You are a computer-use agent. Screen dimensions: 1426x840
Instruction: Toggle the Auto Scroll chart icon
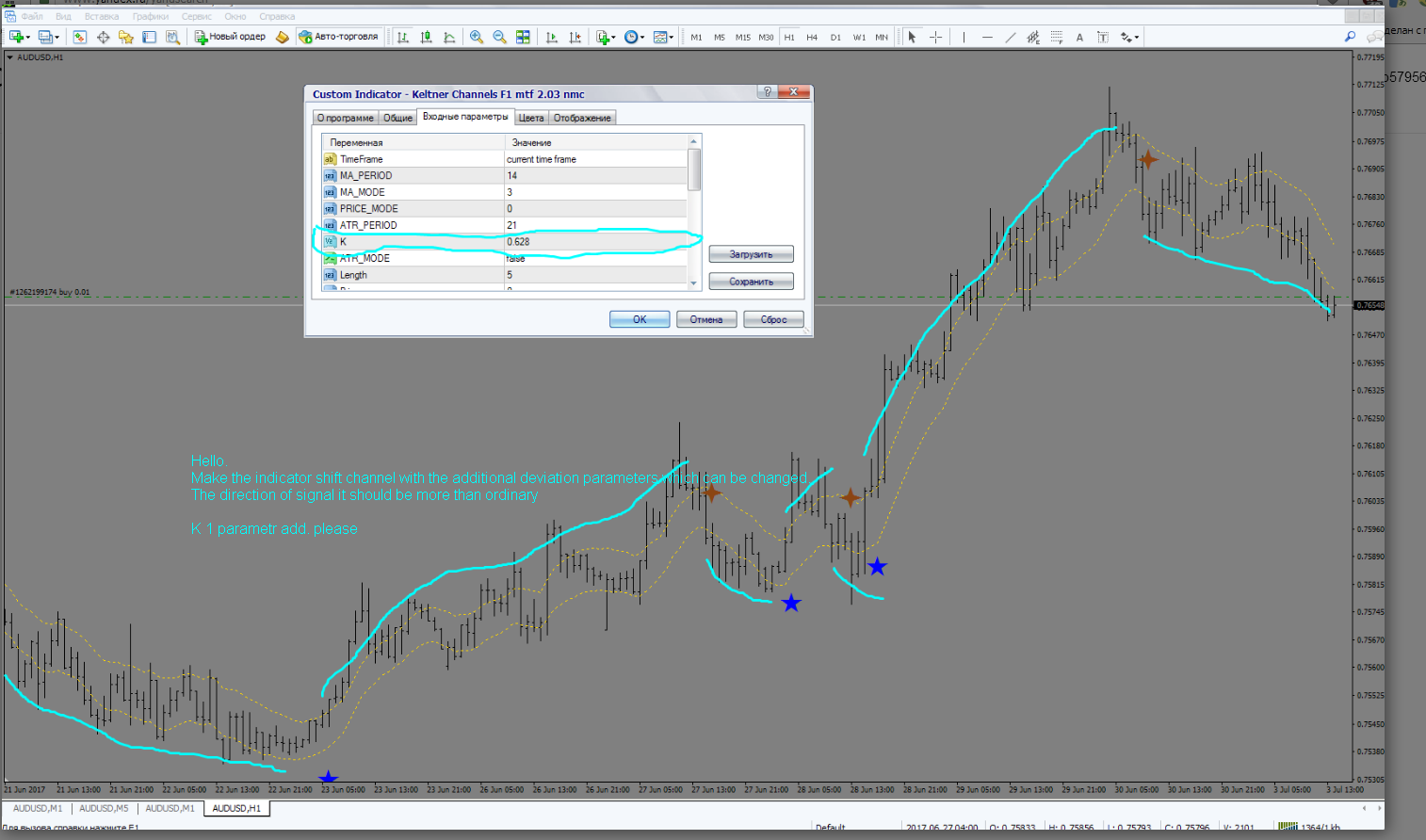552,37
